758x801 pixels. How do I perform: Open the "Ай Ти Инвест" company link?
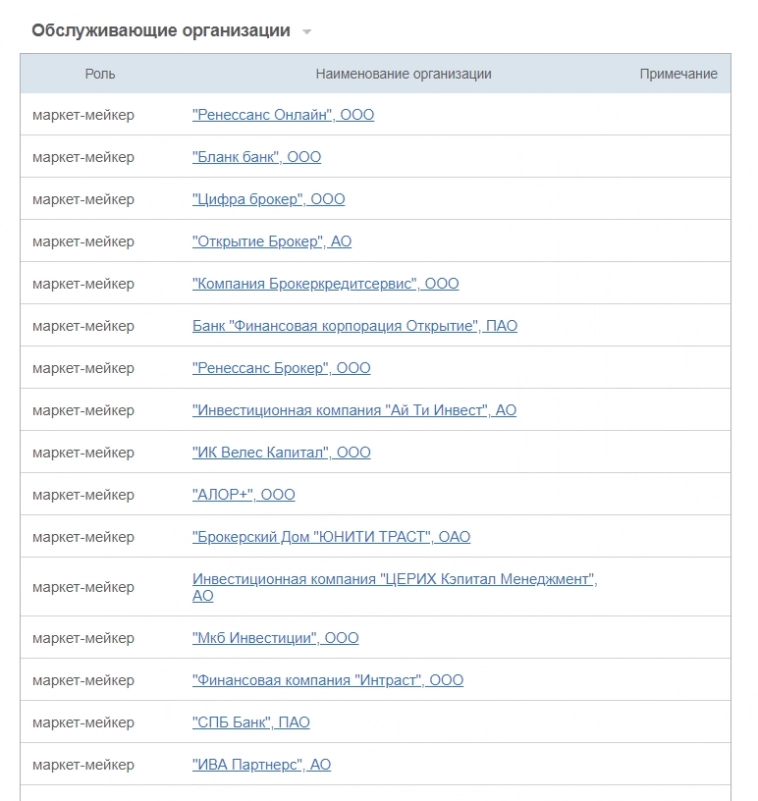[x=354, y=410]
